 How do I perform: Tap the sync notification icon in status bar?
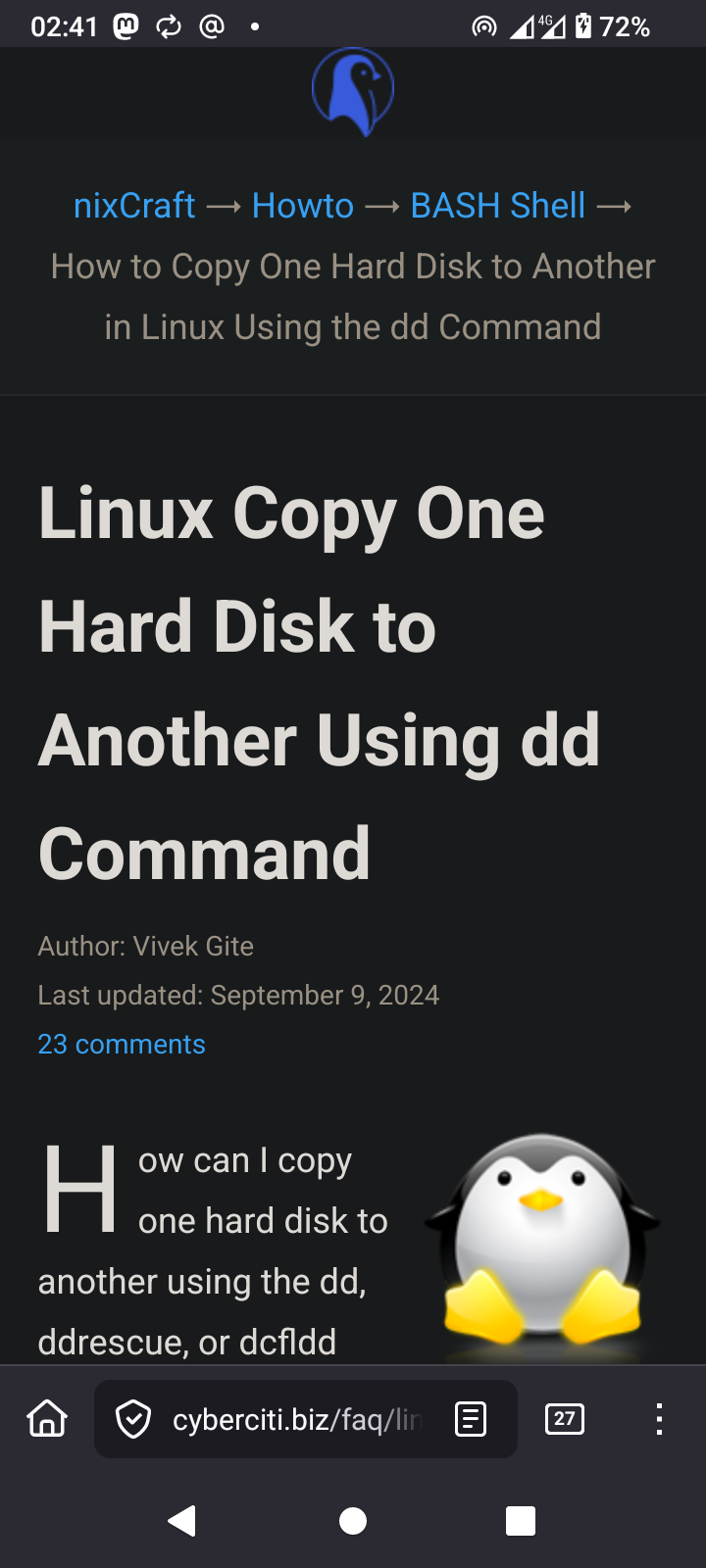169,26
